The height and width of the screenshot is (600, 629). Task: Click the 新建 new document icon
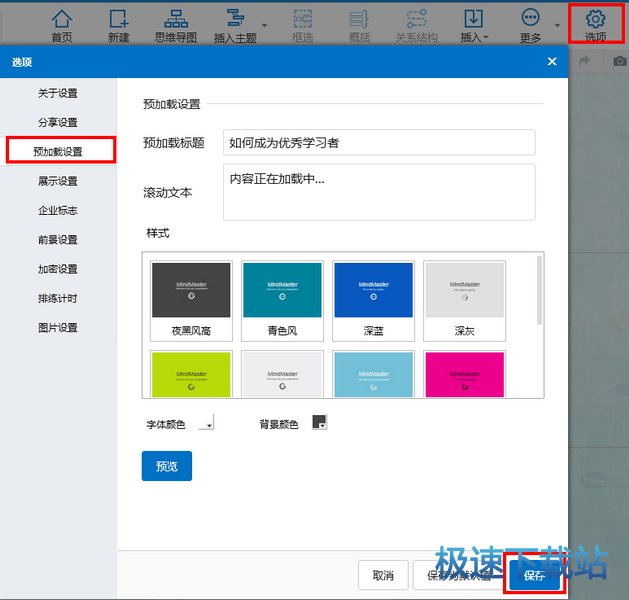click(x=119, y=25)
